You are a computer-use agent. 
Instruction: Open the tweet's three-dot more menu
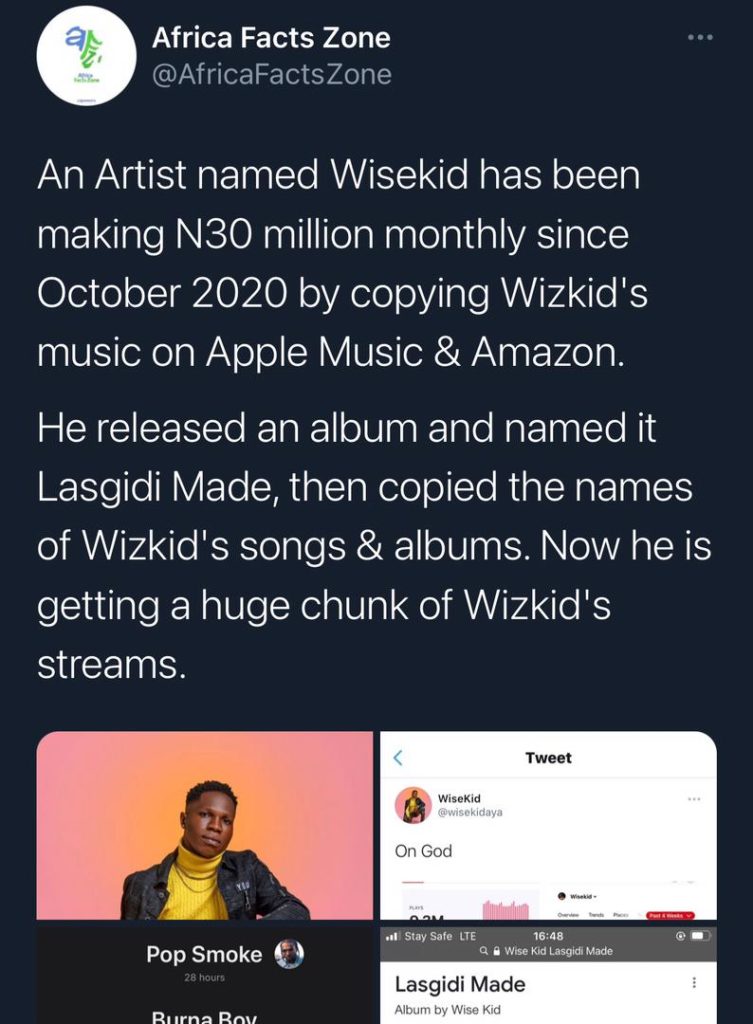click(701, 38)
